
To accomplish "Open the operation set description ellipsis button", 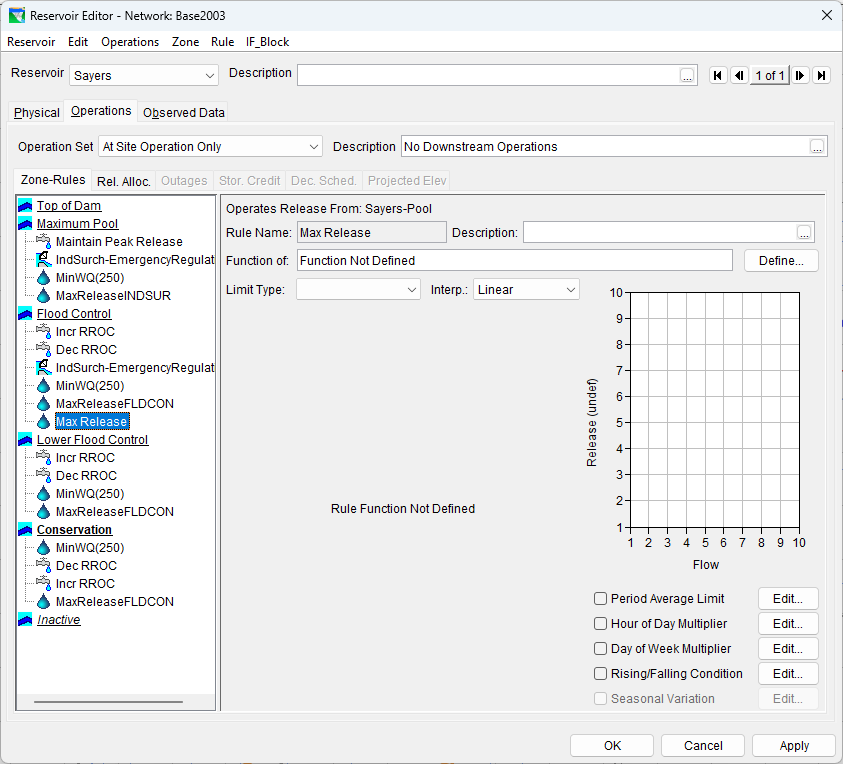I will (x=817, y=147).
